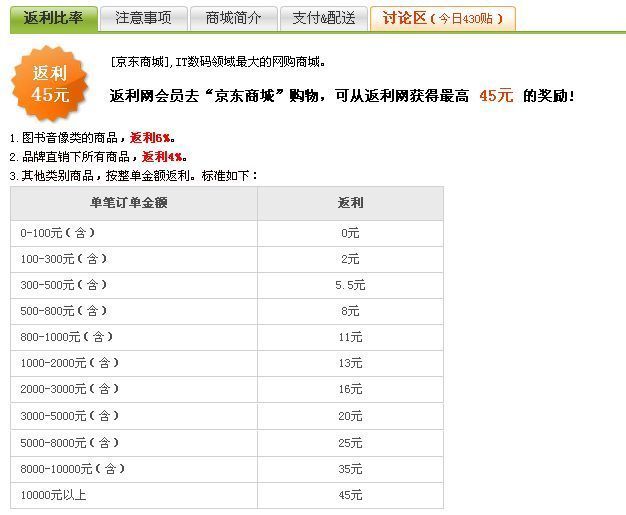The image size is (626, 515).
Task: Click the 2元 rebate value
Action: (x=350, y=259)
